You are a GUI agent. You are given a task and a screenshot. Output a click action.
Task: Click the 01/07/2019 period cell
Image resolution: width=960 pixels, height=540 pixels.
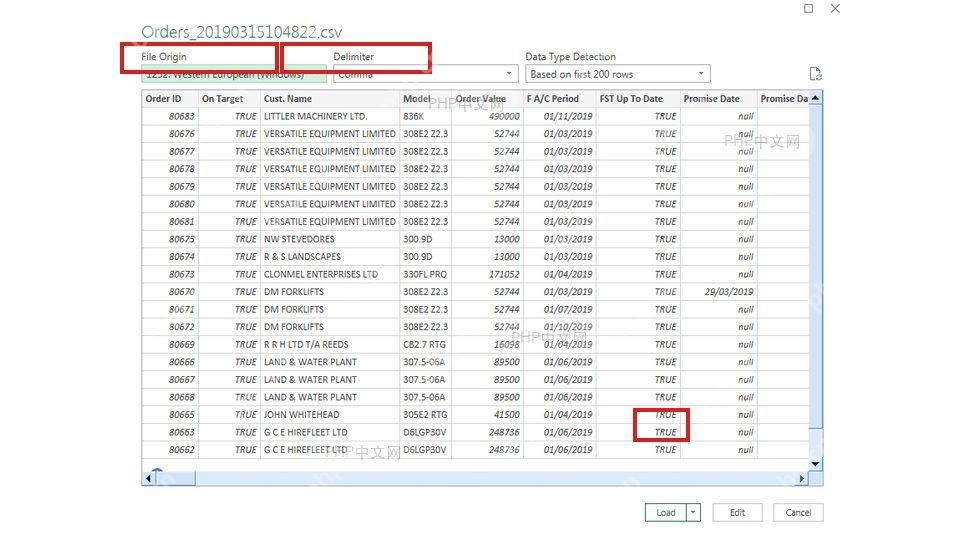(560, 309)
